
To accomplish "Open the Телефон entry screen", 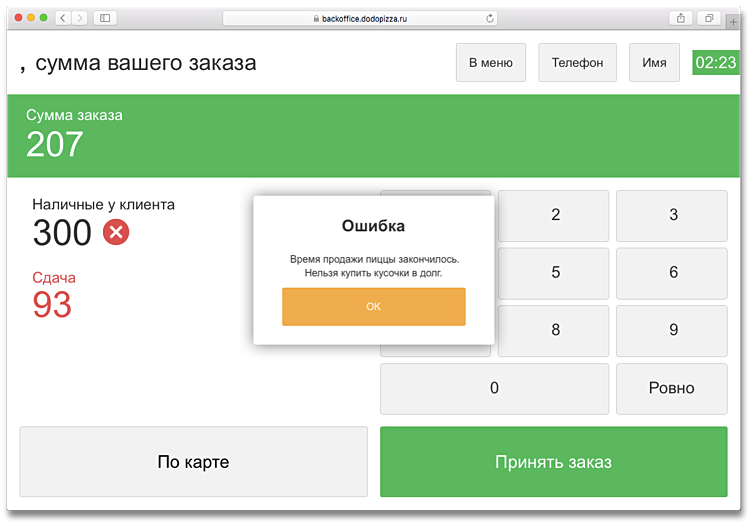I will tap(577, 63).
